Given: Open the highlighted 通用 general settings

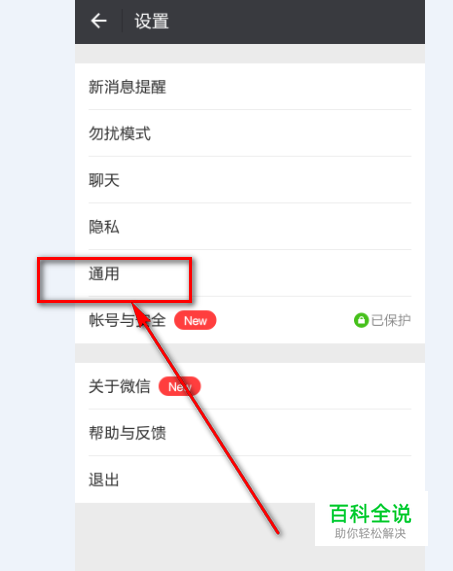Looking at the screenshot, I should tap(250, 273).
